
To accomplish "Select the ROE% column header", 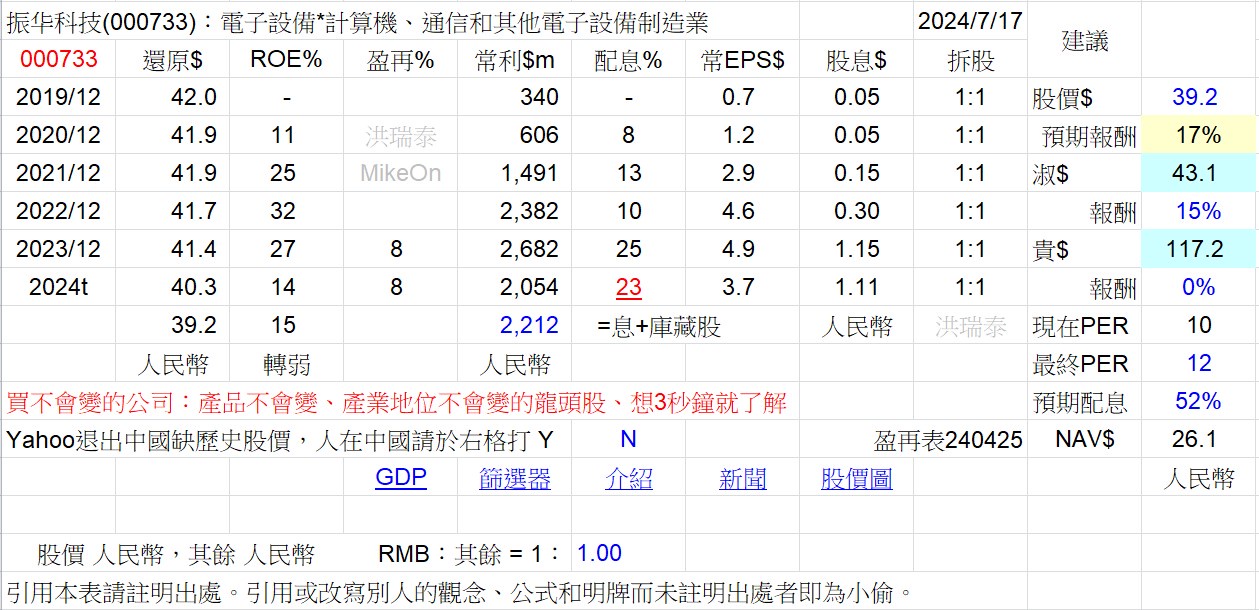I will tap(286, 59).
